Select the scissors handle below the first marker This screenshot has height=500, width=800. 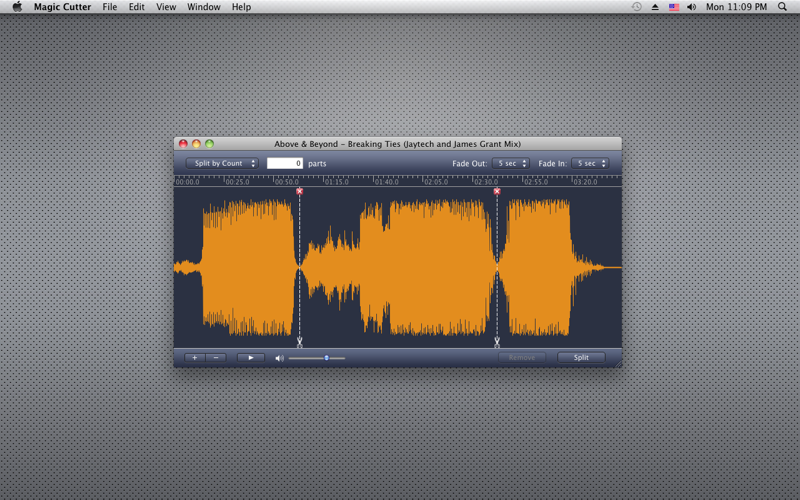tap(299, 342)
